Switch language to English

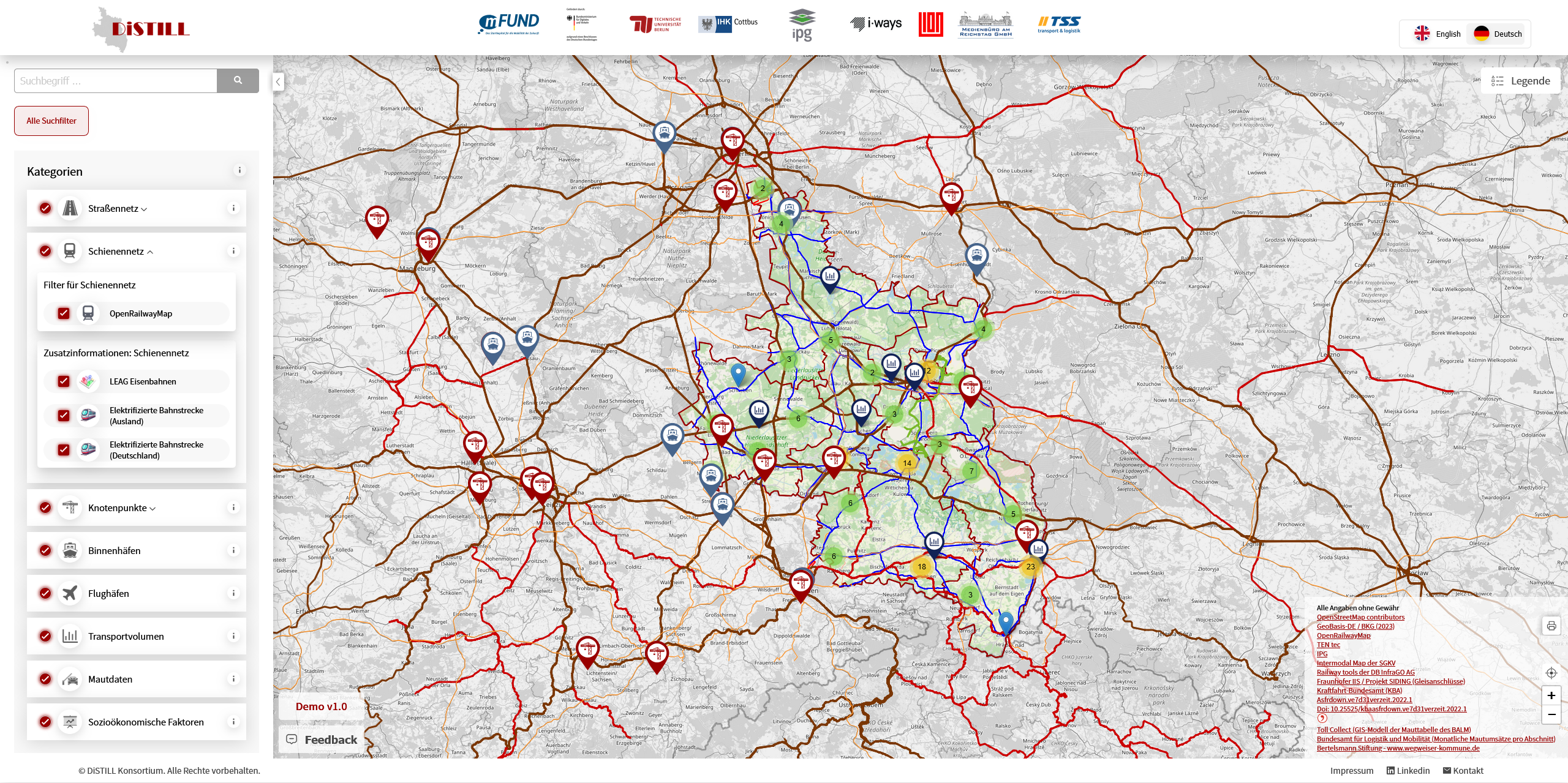(x=1437, y=34)
